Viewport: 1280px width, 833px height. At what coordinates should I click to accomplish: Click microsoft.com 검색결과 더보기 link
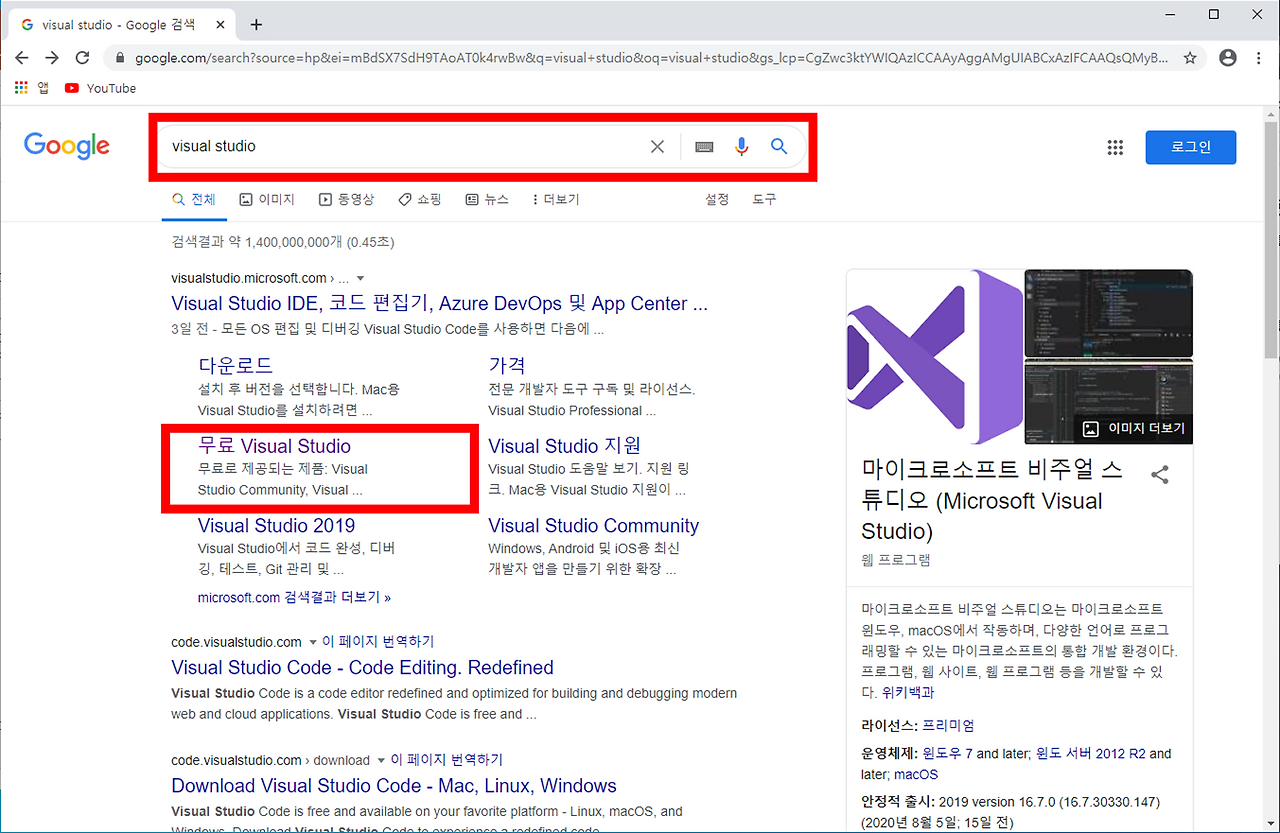pos(294,597)
